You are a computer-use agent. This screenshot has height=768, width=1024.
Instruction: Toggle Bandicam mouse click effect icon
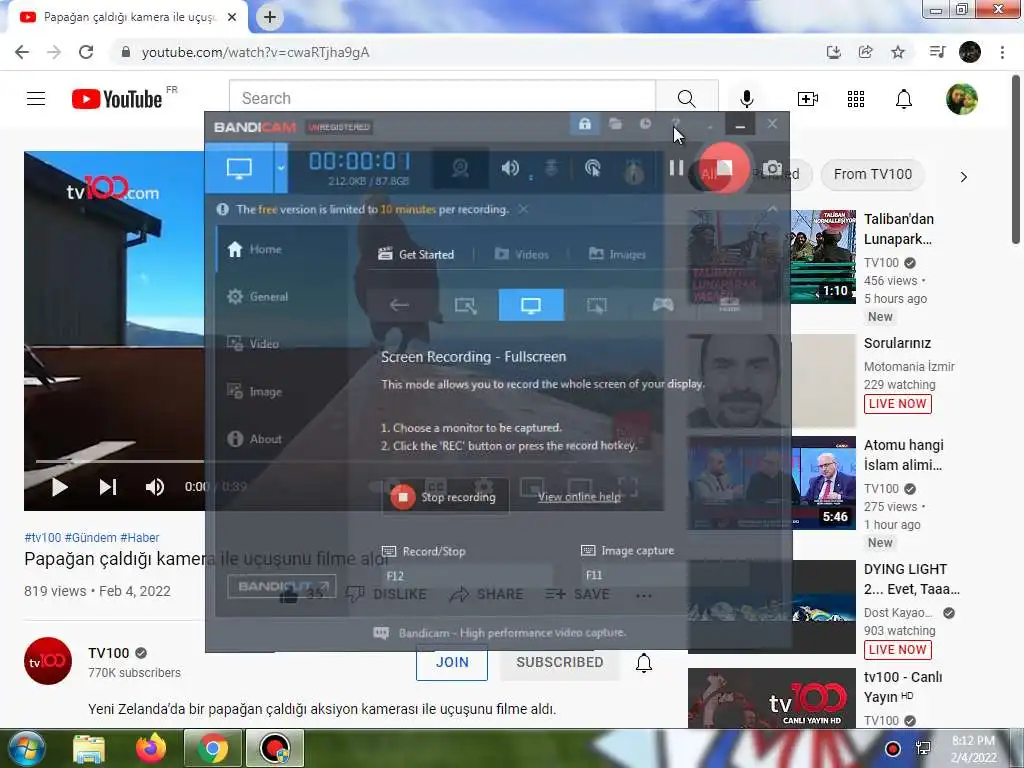(x=592, y=168)
